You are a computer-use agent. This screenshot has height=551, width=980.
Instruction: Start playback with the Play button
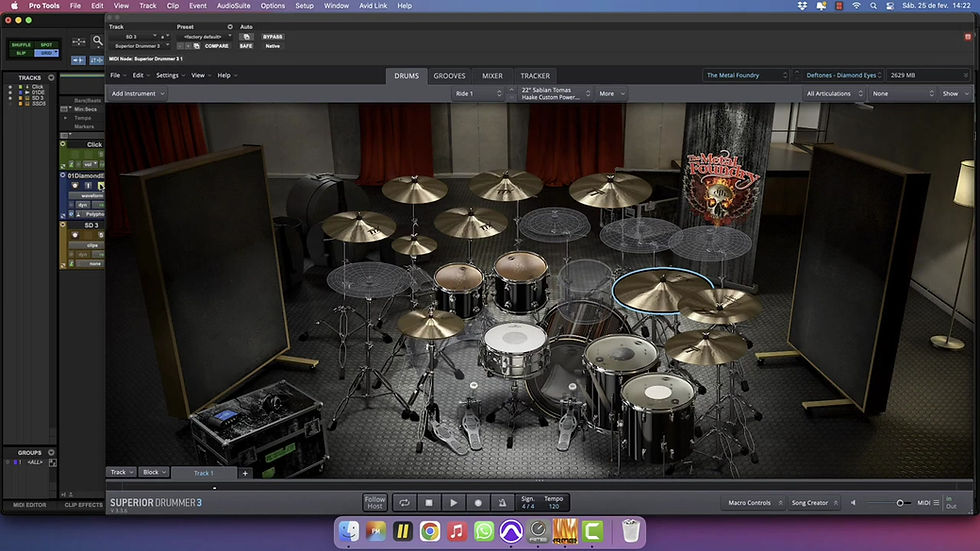454,502
